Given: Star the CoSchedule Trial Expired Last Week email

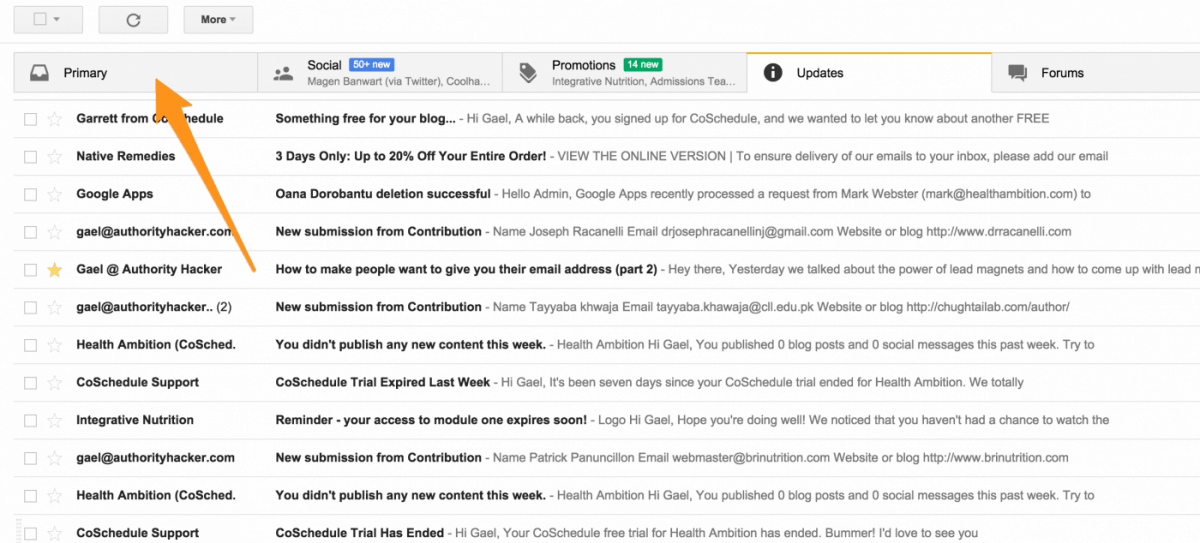Looking at the screenshot, I should [x=55, y=383].
